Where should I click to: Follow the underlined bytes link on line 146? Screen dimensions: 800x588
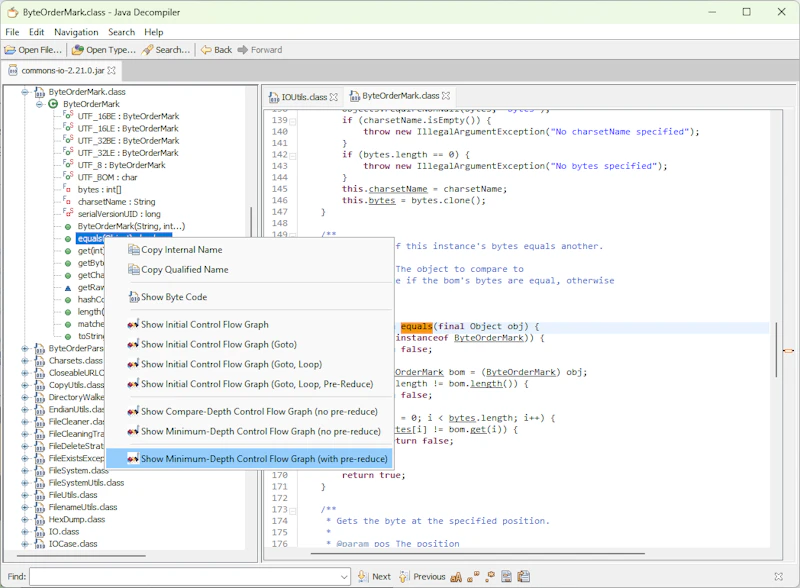(382, 201)
